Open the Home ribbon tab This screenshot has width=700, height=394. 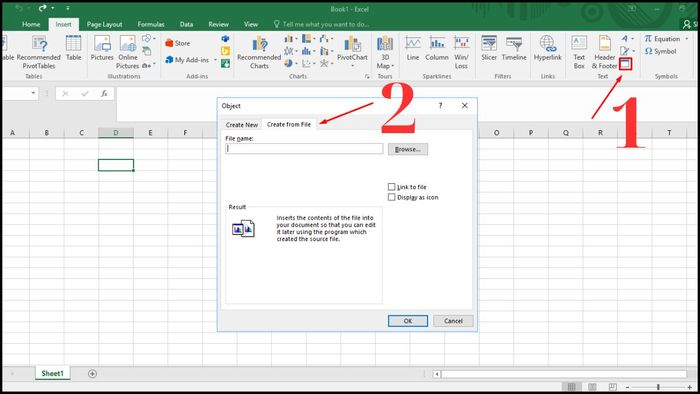(x=31, y=24)
